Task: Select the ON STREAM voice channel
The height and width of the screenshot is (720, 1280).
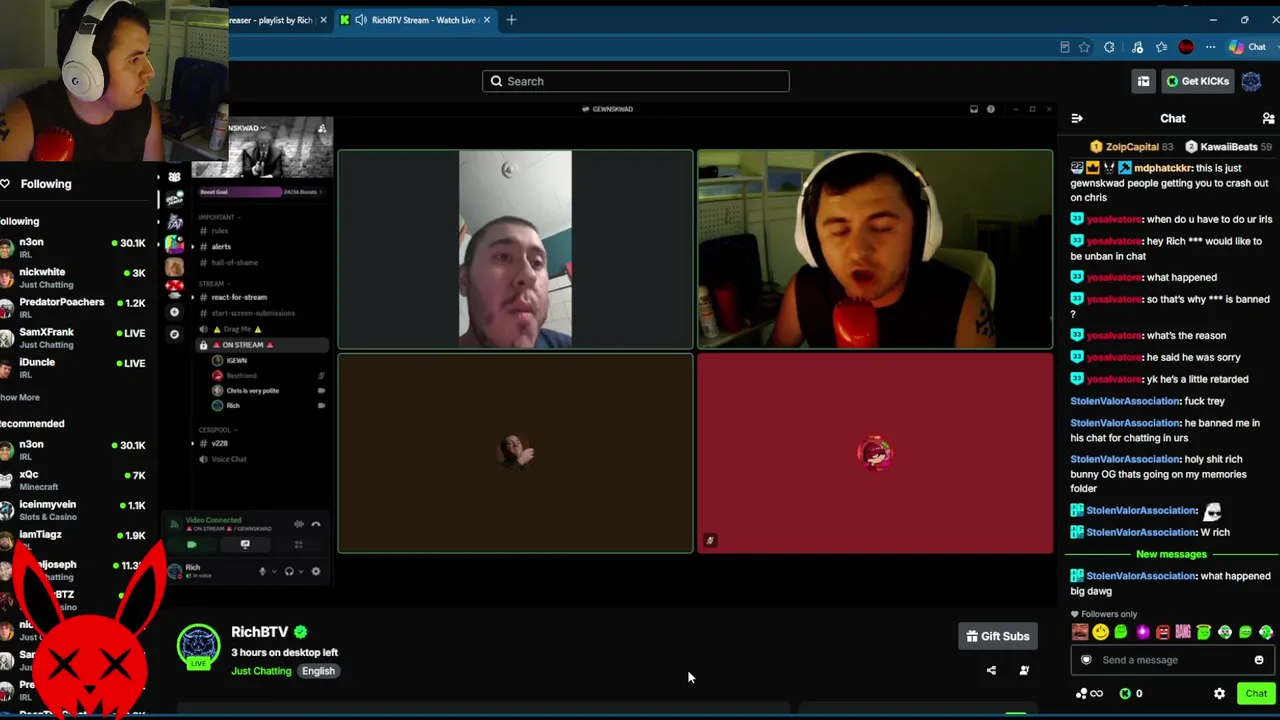Action: [260, 345]
